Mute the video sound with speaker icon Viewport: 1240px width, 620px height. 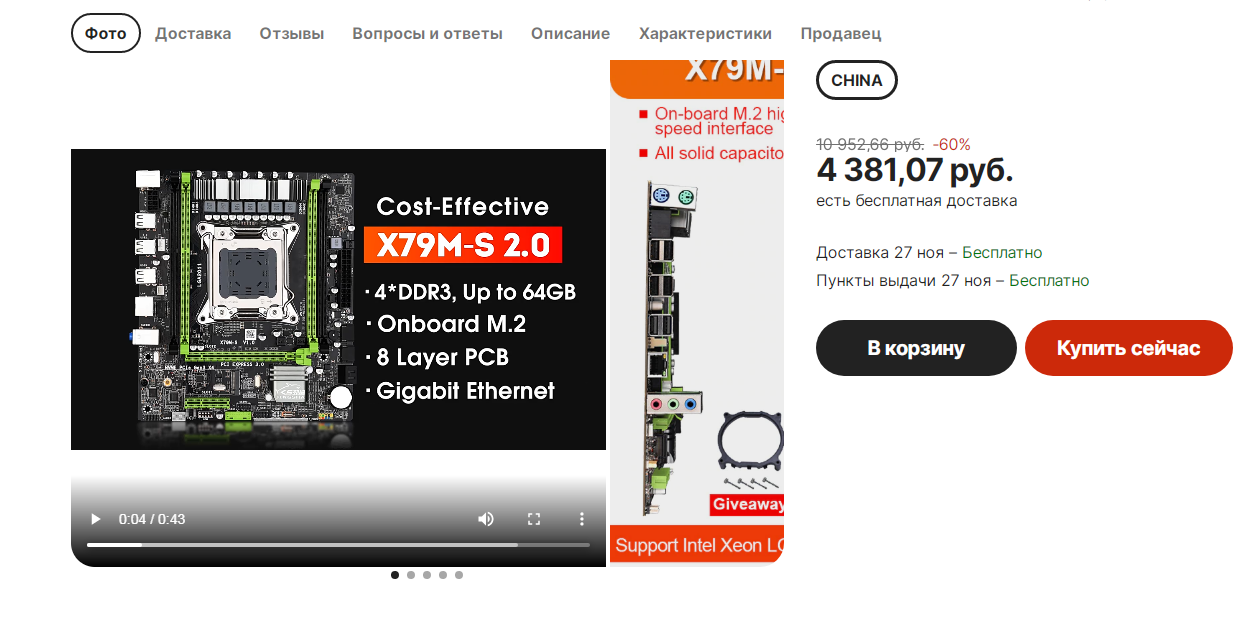pyautogui.click(x=486, y=519)
